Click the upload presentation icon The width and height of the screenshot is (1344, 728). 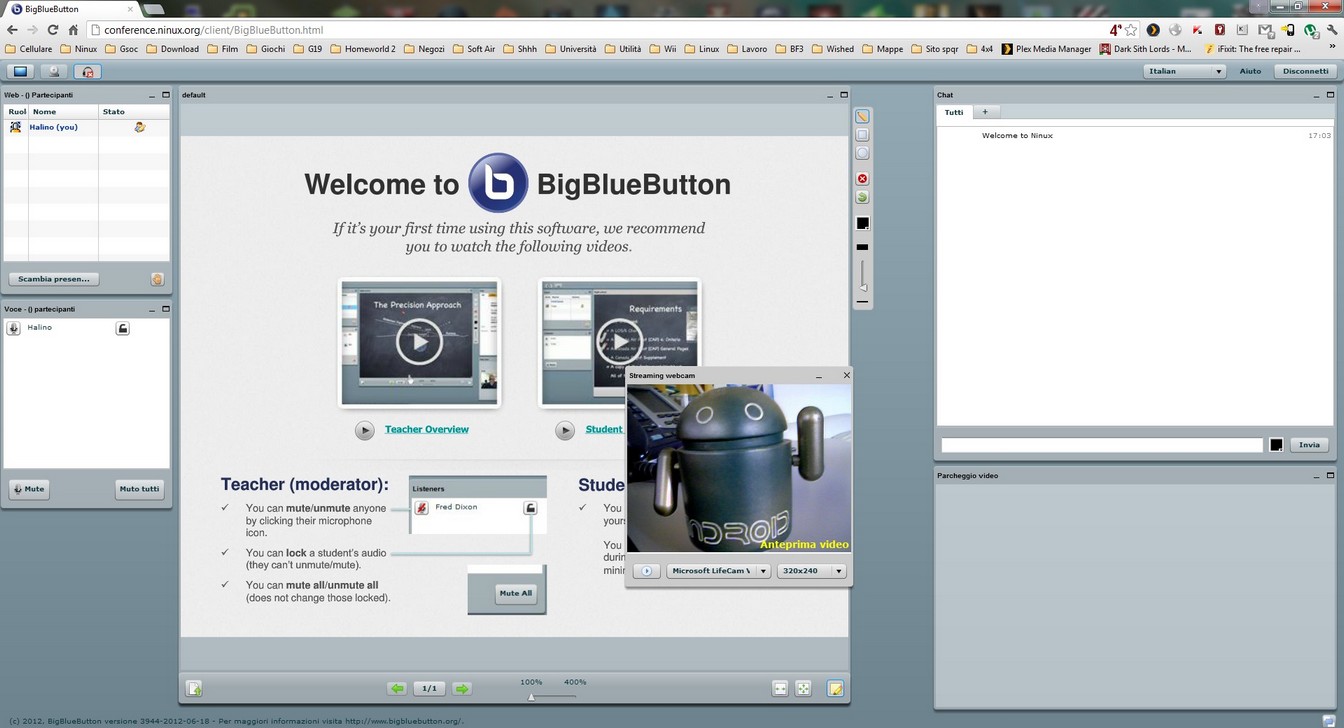coord(195,688)
